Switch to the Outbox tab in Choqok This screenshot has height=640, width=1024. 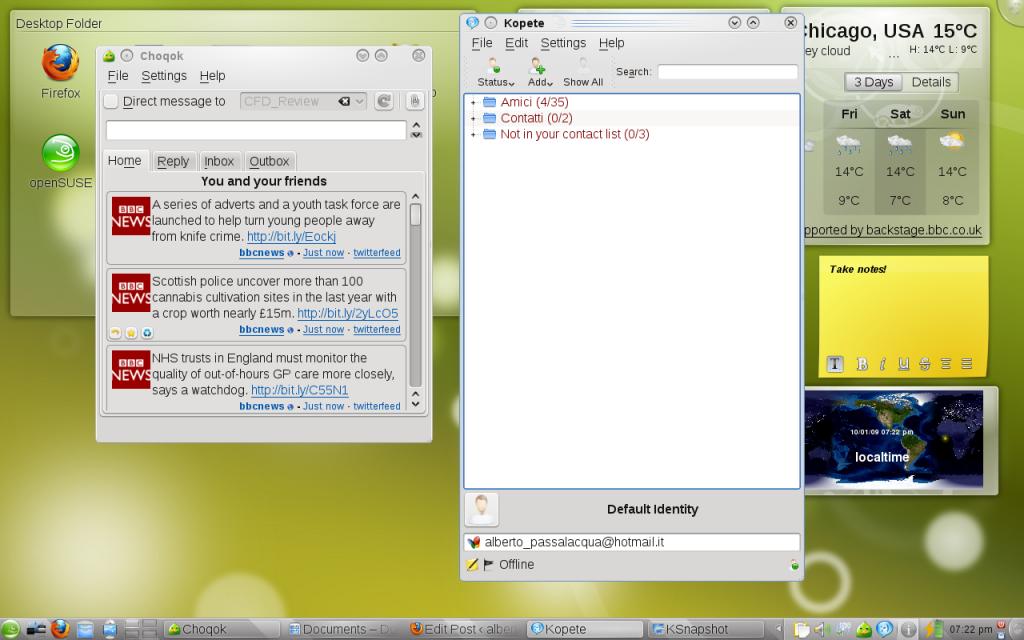tap(269, 161)
